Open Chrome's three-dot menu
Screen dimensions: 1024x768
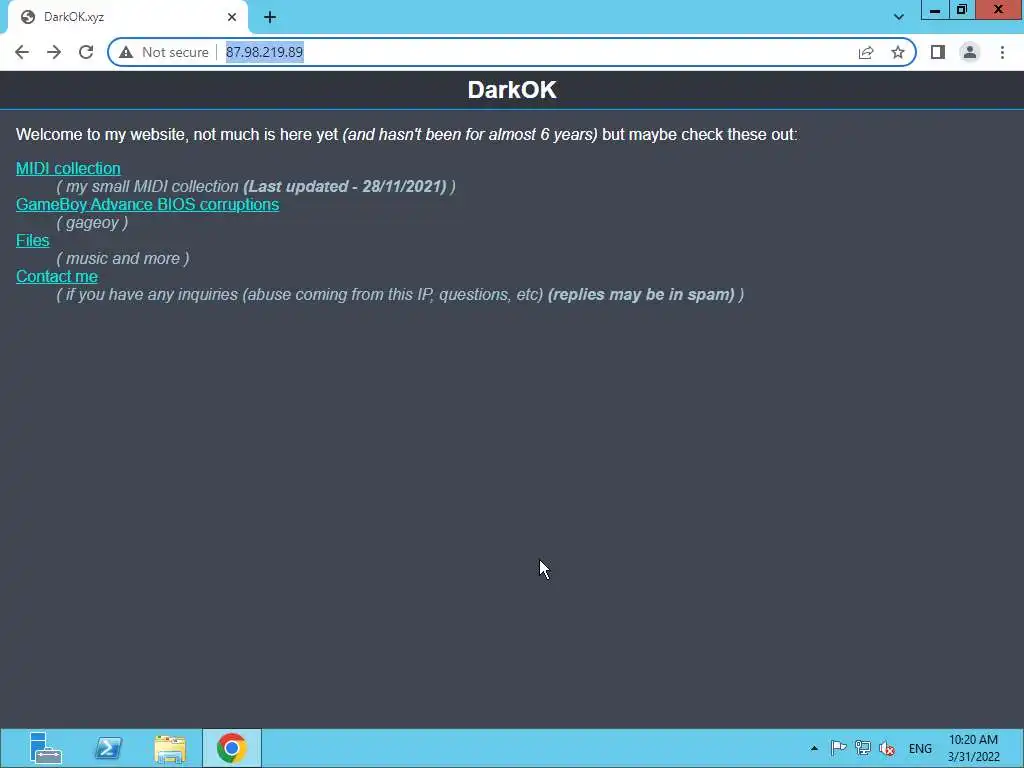point(1002,52)
